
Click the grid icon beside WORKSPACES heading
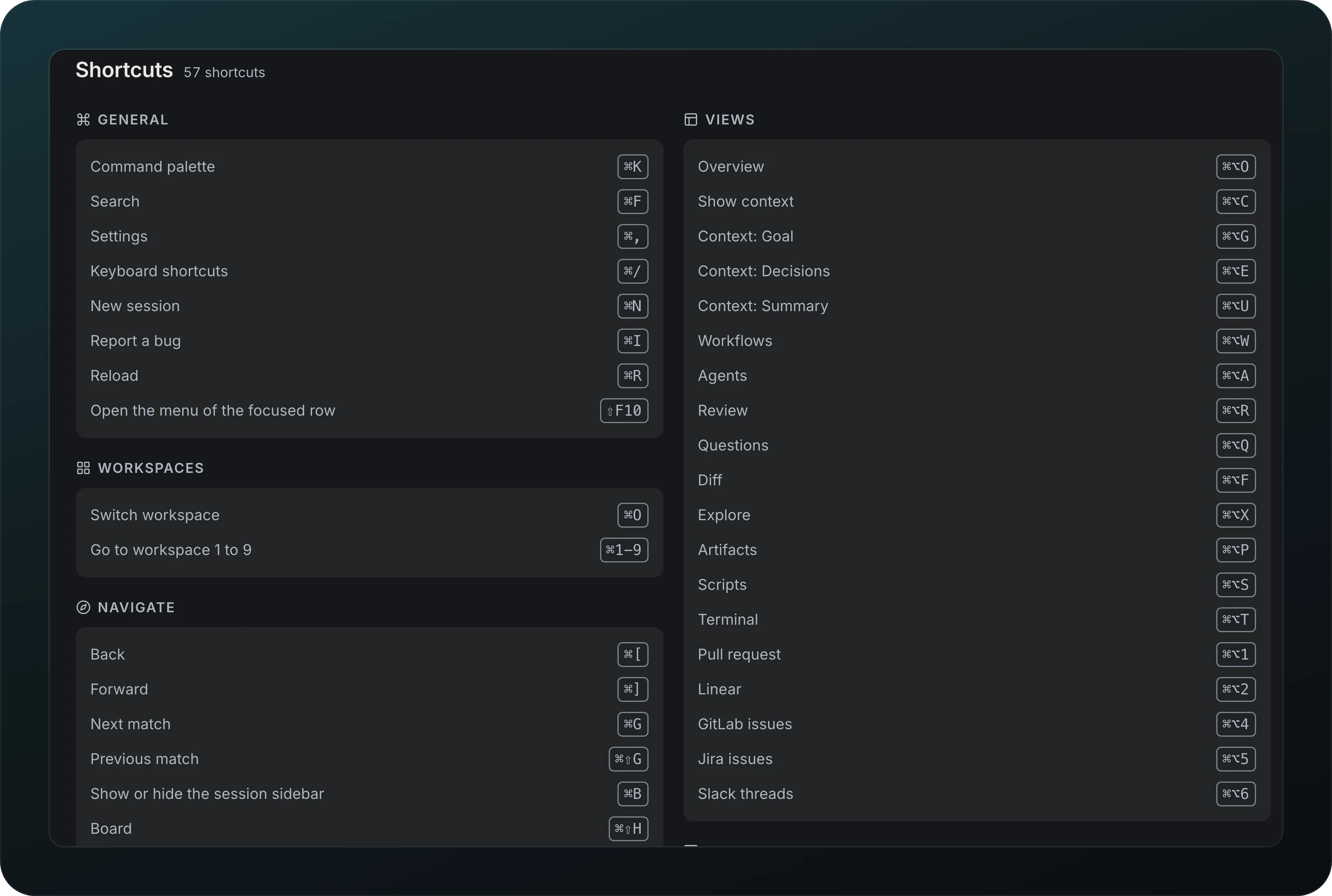coord(83,468)
